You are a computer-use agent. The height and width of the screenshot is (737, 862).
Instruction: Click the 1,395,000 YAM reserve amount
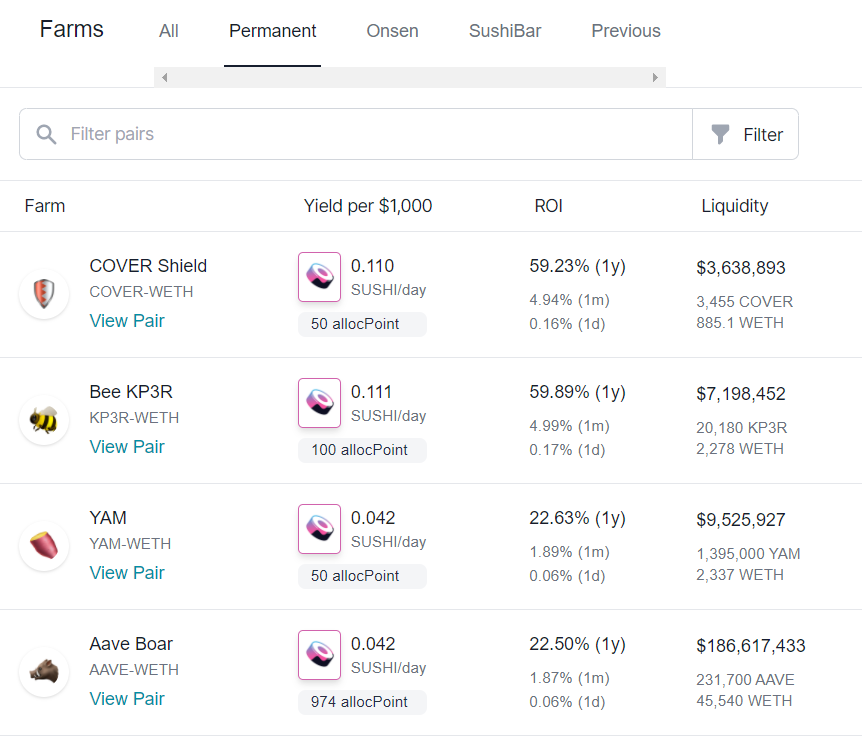748,553
